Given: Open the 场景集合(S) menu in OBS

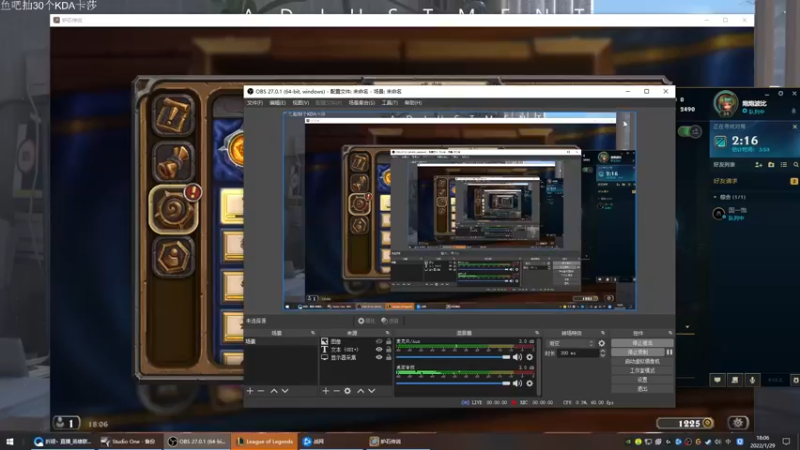Looking at the screenshot, I should point(361,103).
